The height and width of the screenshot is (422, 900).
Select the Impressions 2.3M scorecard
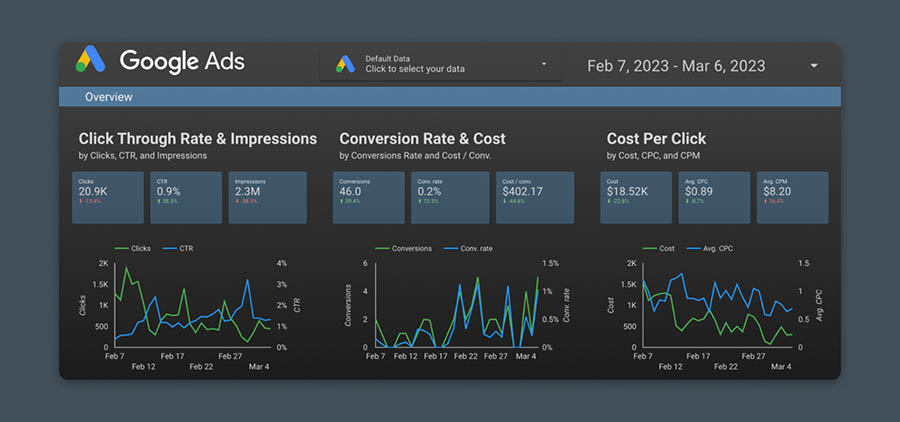click(x=264, y=196)
